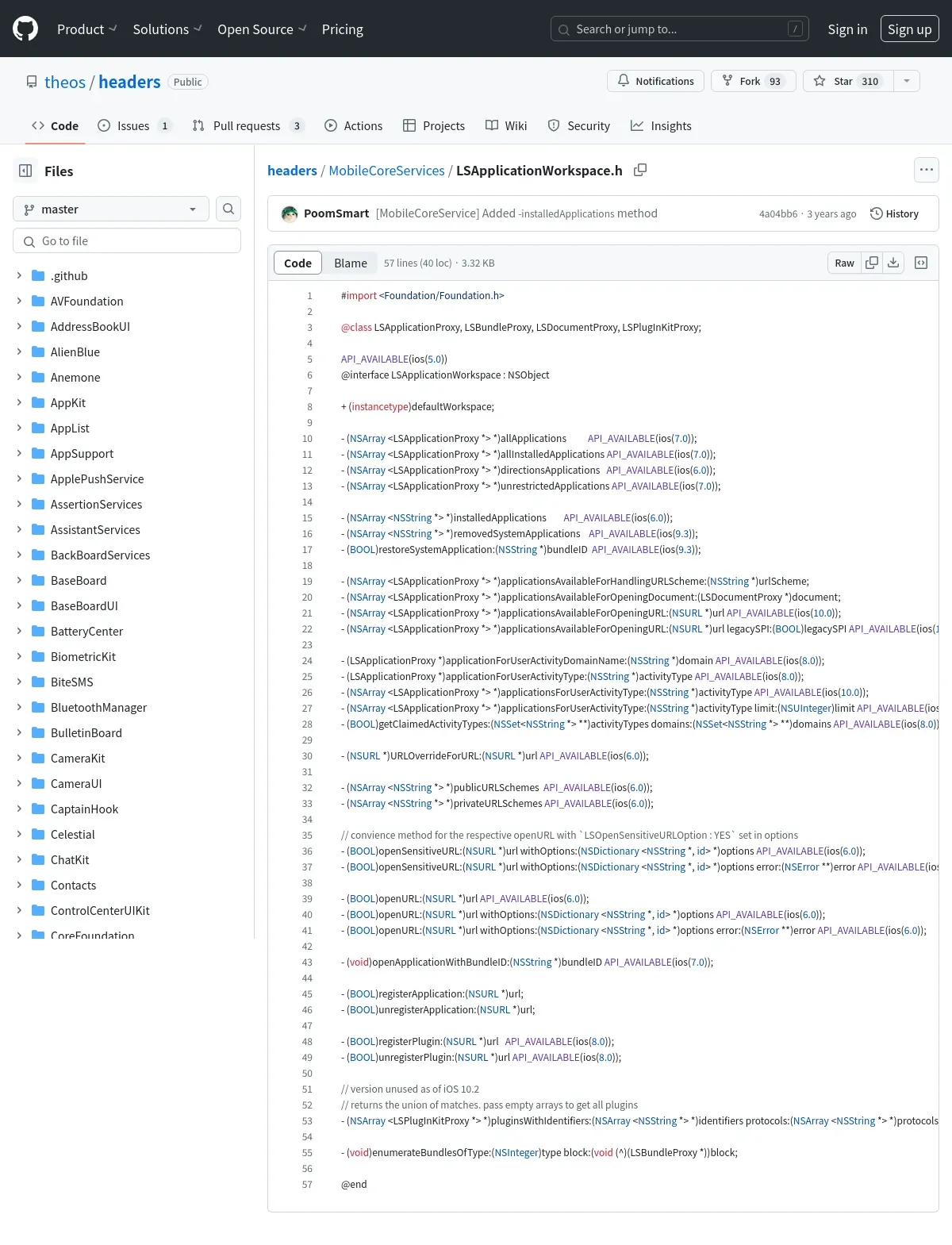
Task: Click the BiteSMS folder icon
Action: (38, 682)
